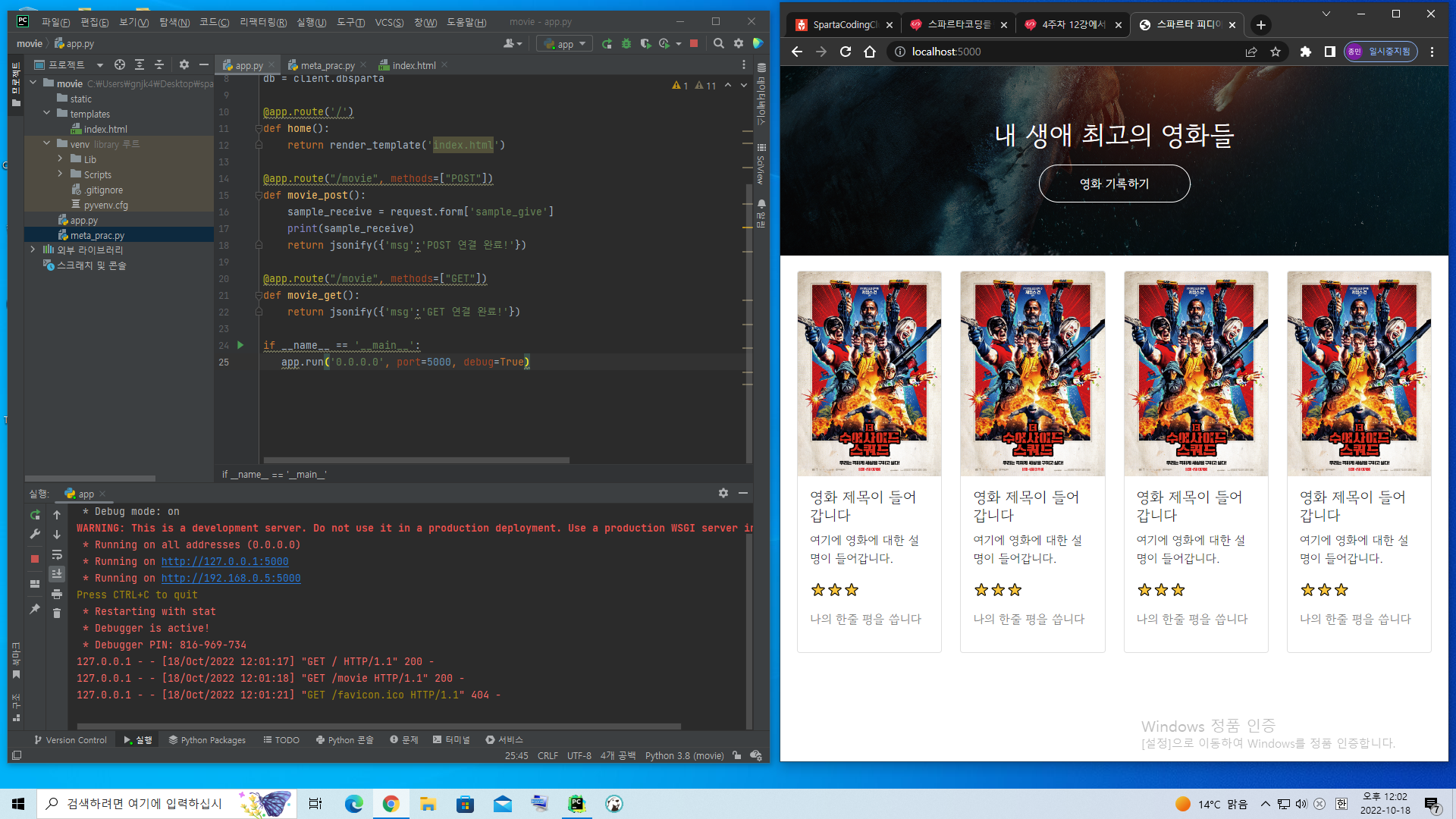Run app with coverage from toolbar

pos(645,44)
